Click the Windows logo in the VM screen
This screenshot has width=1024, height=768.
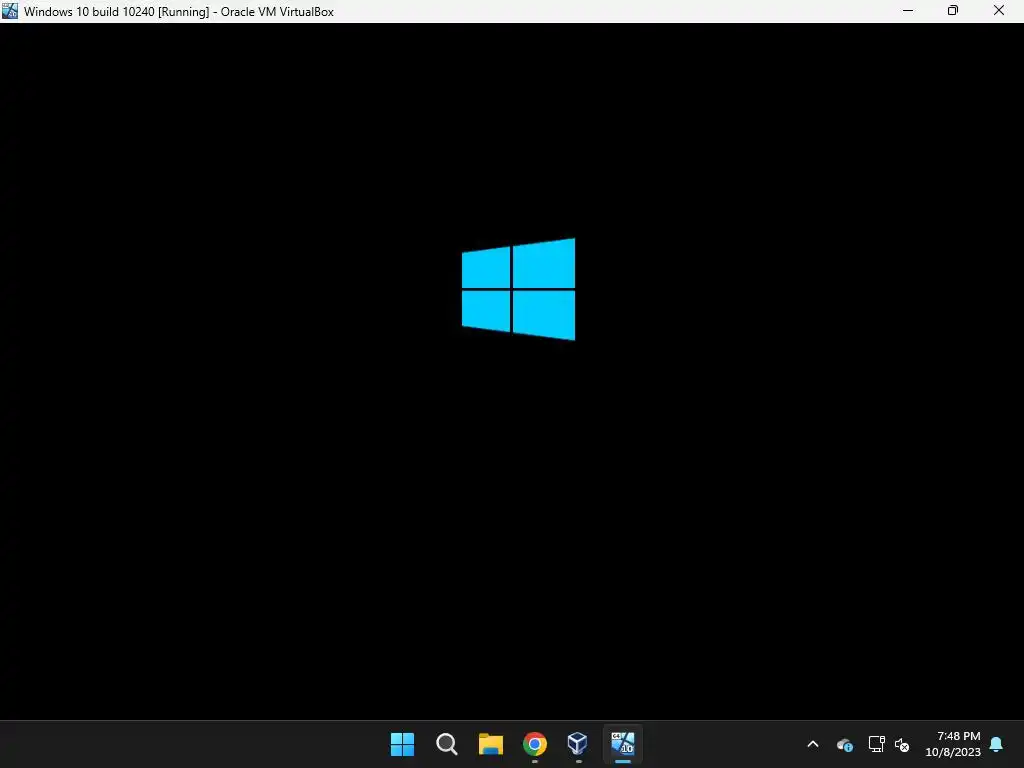coord(519,289)
